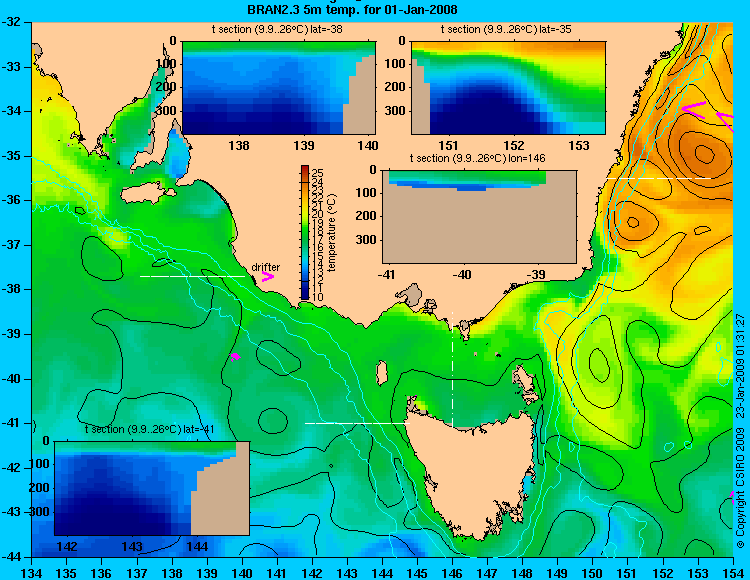Click the '134' longitude label on bottom axis
Image resolution: width=750 pixels, height=580 pixels.
click(32, 573)
